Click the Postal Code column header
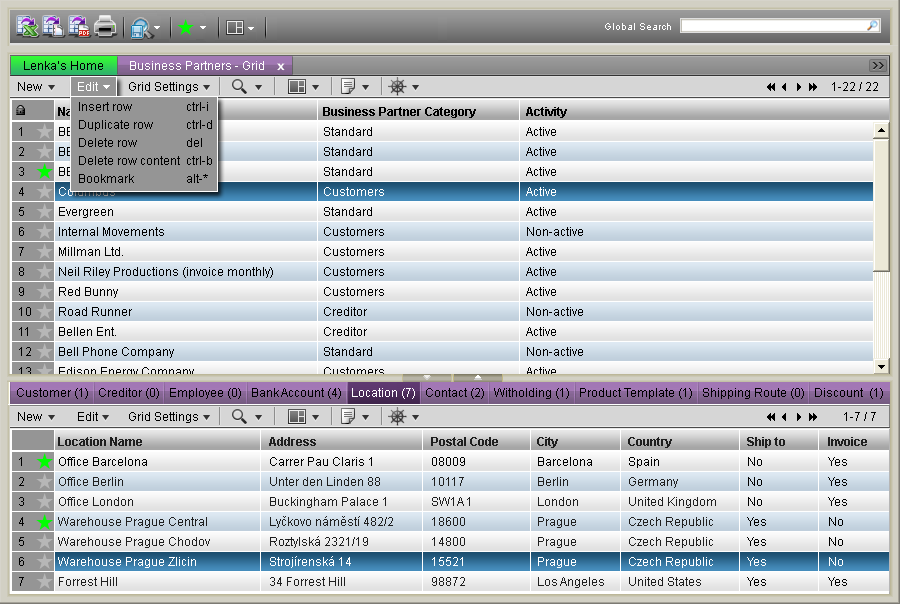Screen dimensions: 900x604 [464, 442]
